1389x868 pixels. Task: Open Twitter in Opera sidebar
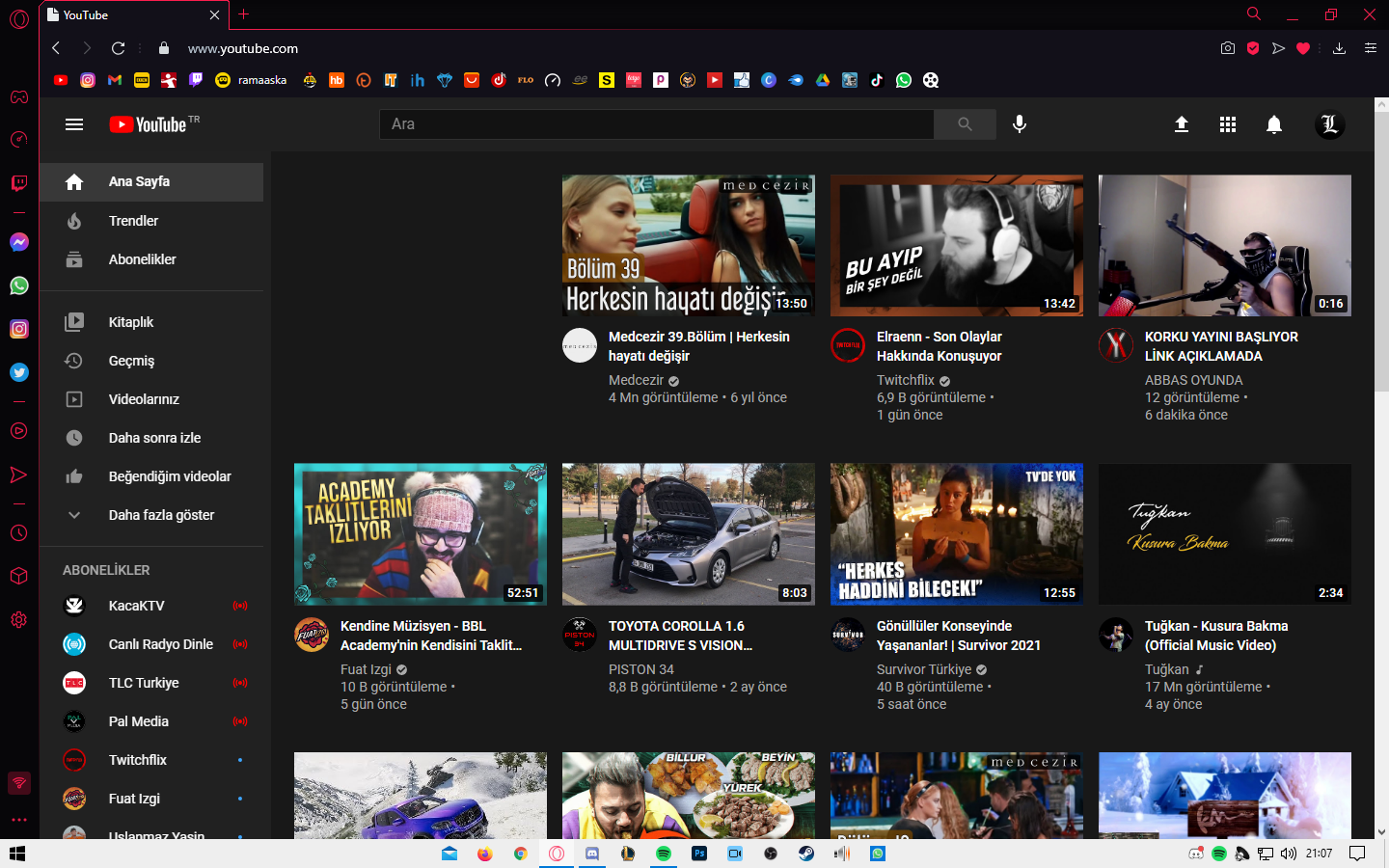(19, 372)
